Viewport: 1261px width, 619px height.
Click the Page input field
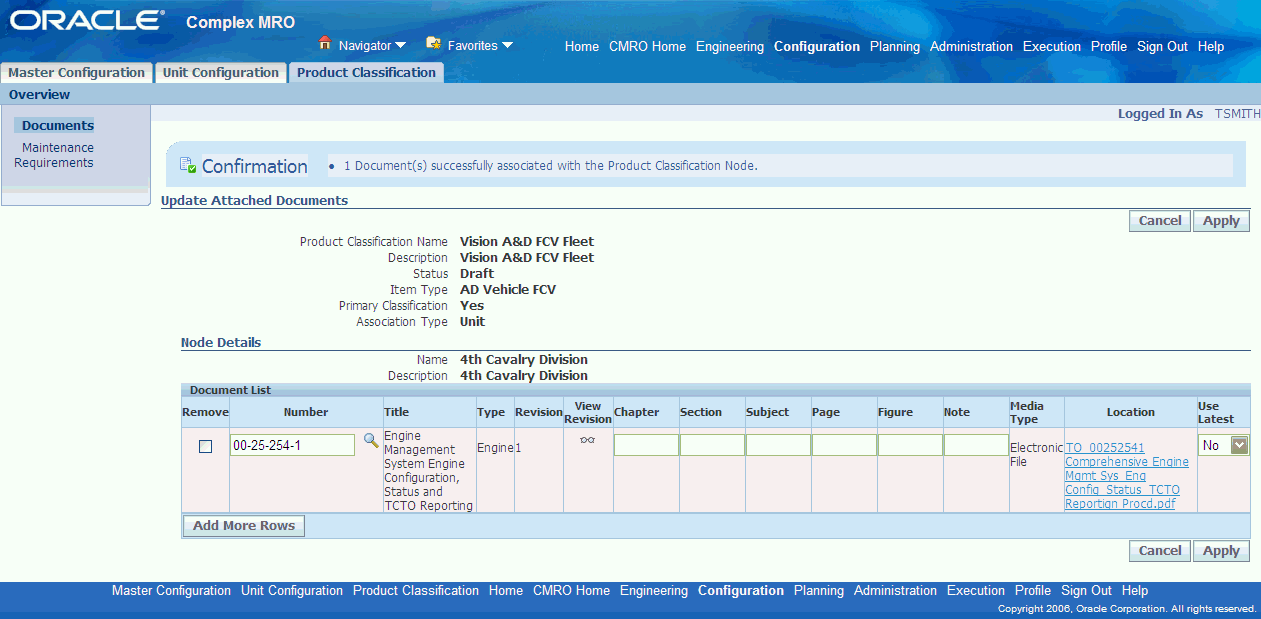[x=844, y=445]
